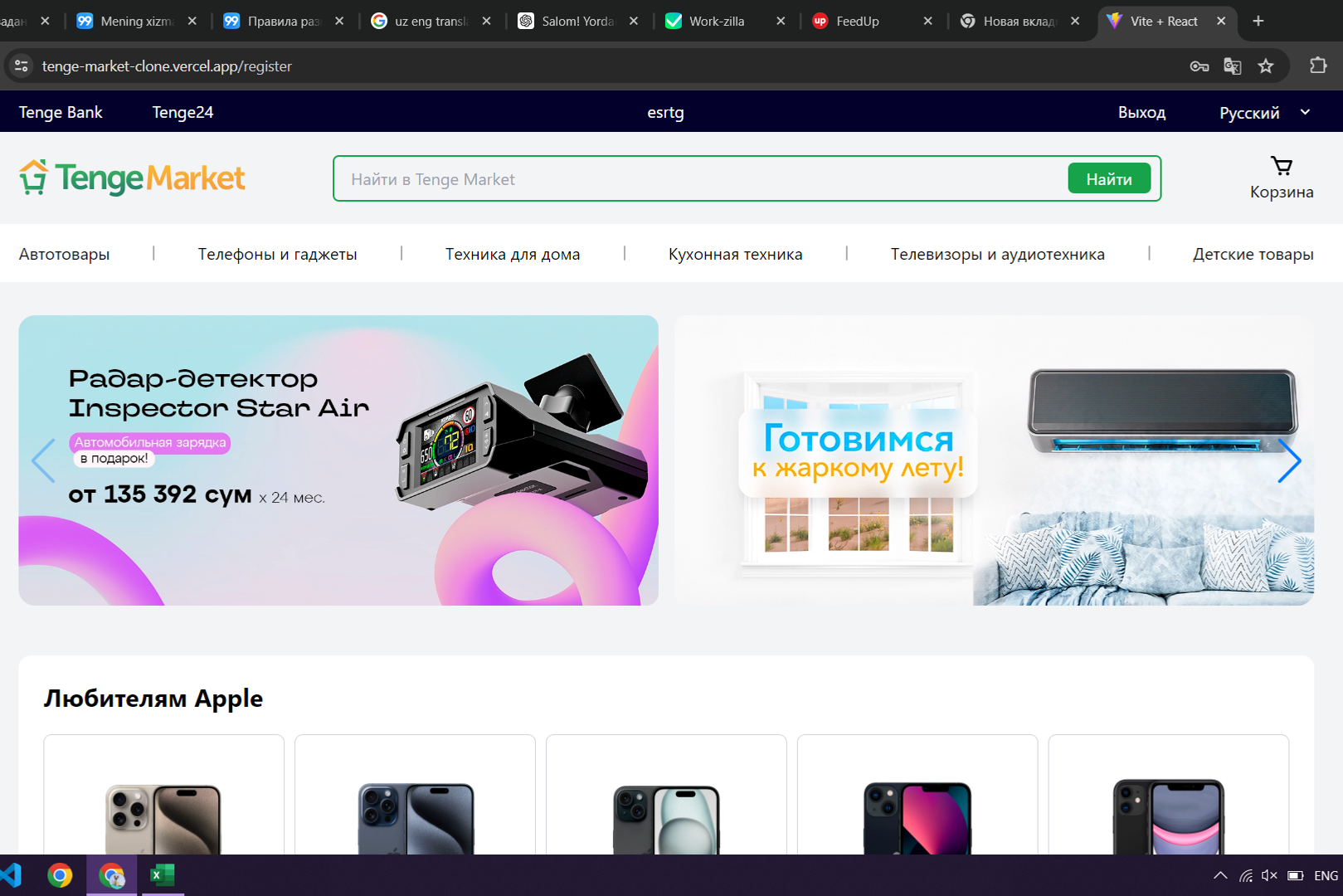Show next banner with right arrow
1343x896 pixels.
1289,460
